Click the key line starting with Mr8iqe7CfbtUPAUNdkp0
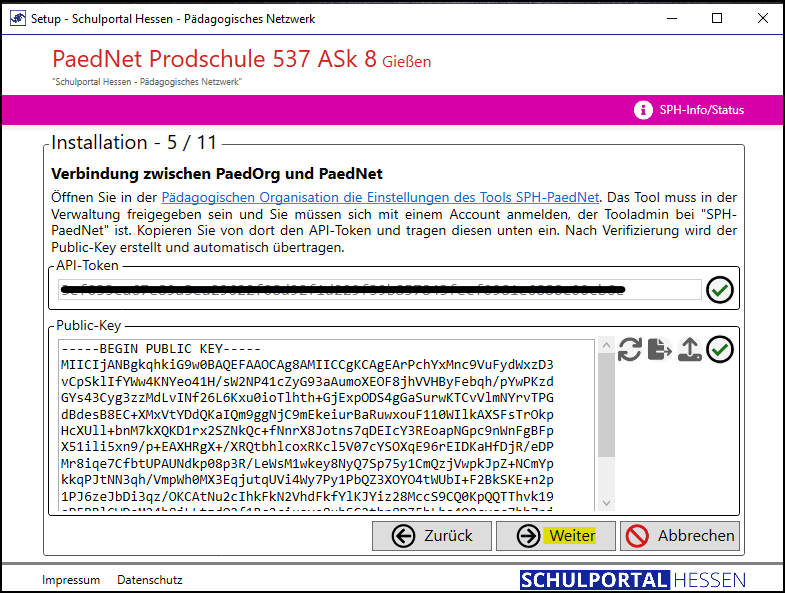The width and height of the screenshot is (785, 593). [x=307, y=464]
